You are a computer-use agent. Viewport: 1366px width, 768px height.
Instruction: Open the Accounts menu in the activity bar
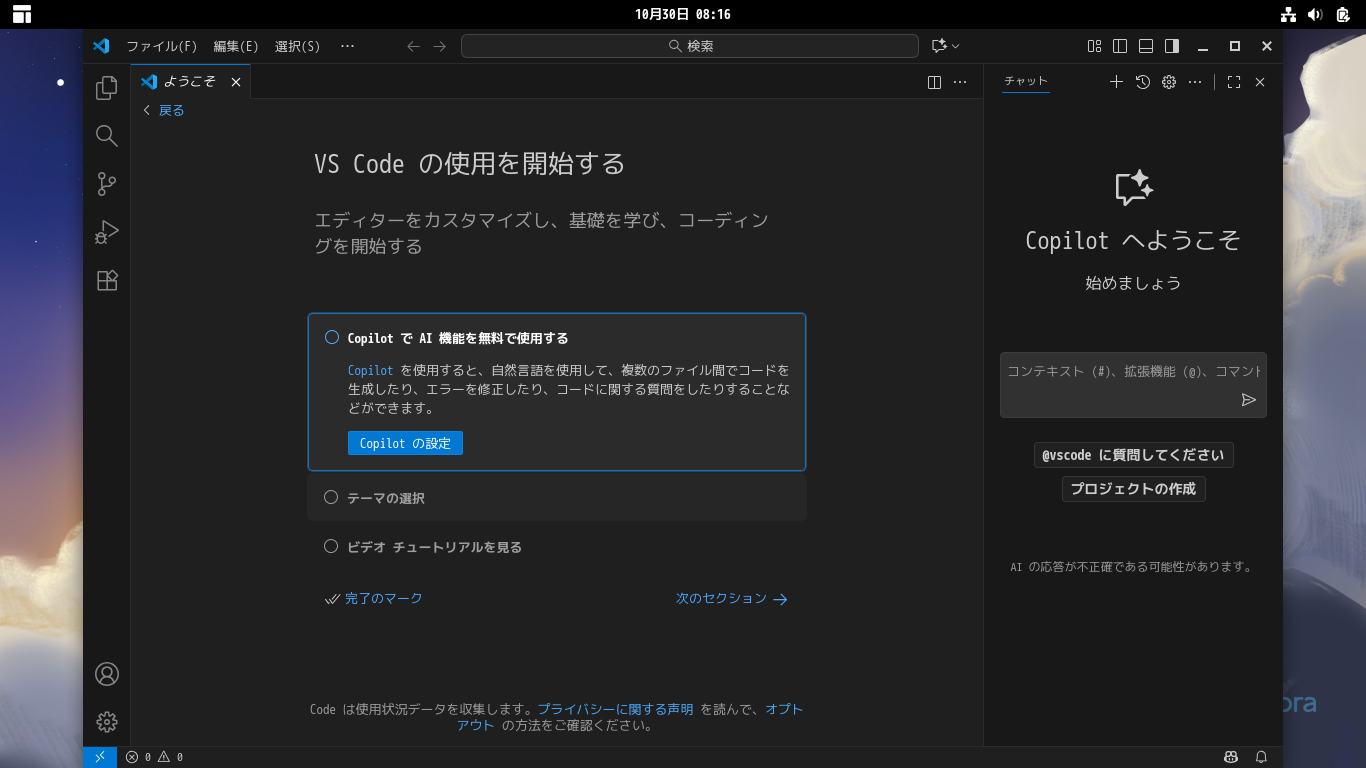[x=107, y=674]
